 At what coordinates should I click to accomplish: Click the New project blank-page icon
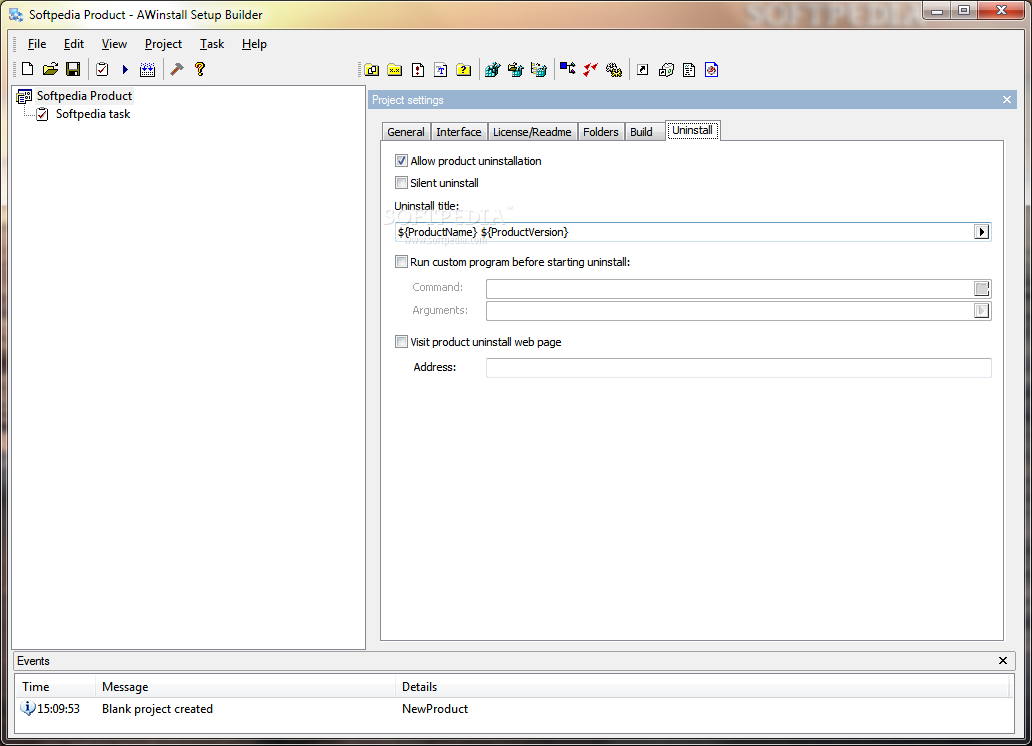coord(28,69)
